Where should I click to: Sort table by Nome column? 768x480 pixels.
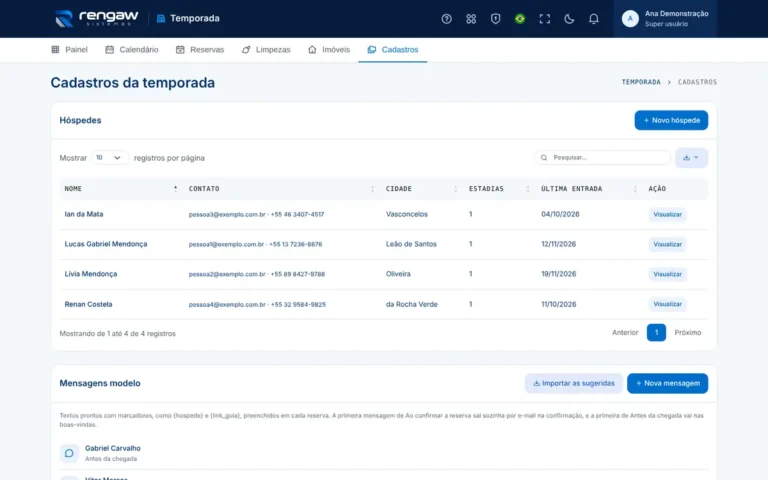[120, 189]
